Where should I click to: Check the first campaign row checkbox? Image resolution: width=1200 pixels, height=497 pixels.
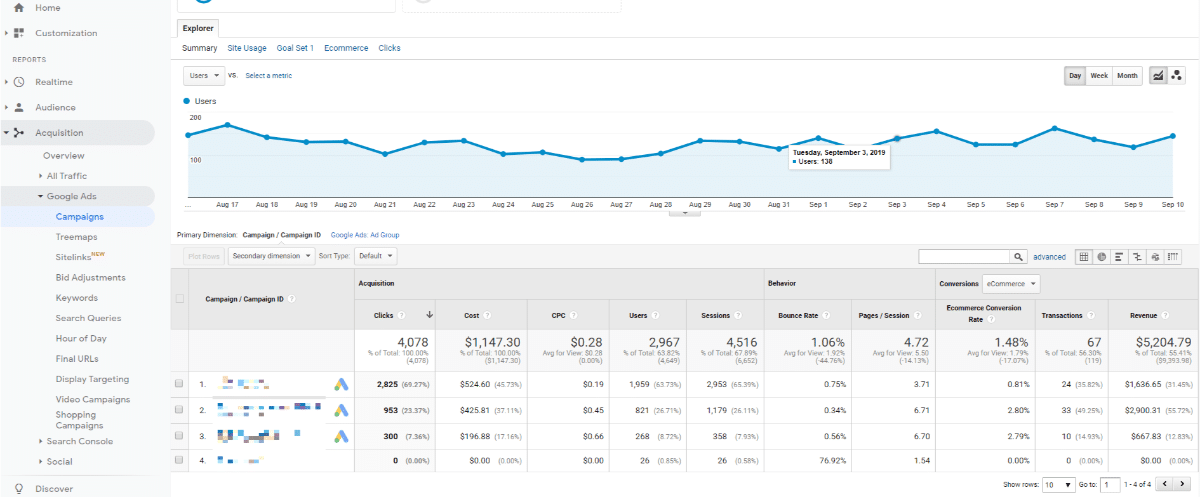pyautogui.click(x=180, y=383)
